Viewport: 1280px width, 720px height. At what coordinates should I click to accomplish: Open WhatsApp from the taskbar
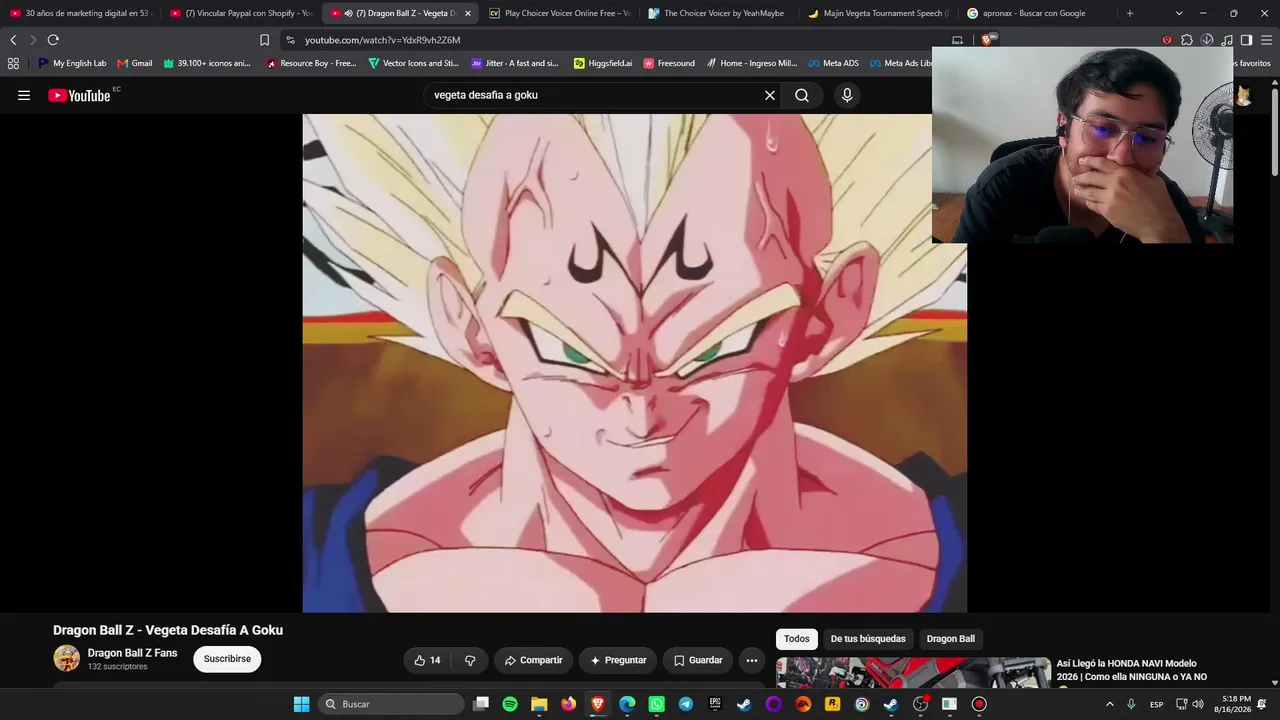coord(656,704)
